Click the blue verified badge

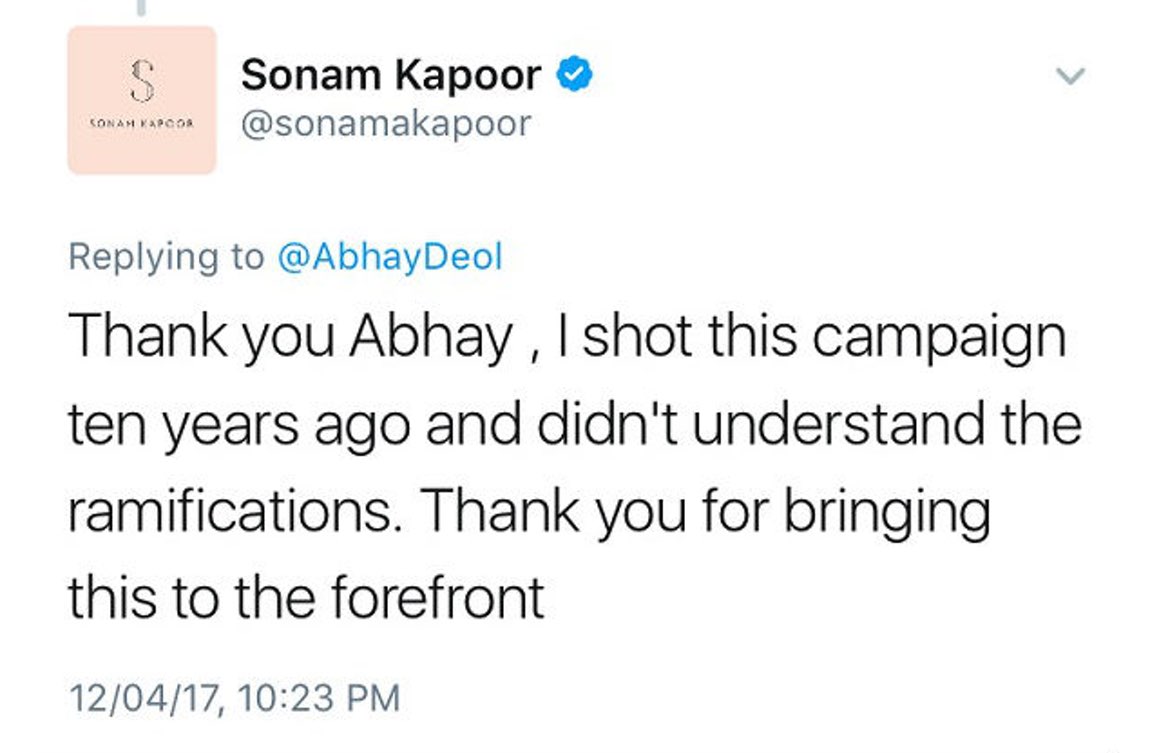pos(575,73)
